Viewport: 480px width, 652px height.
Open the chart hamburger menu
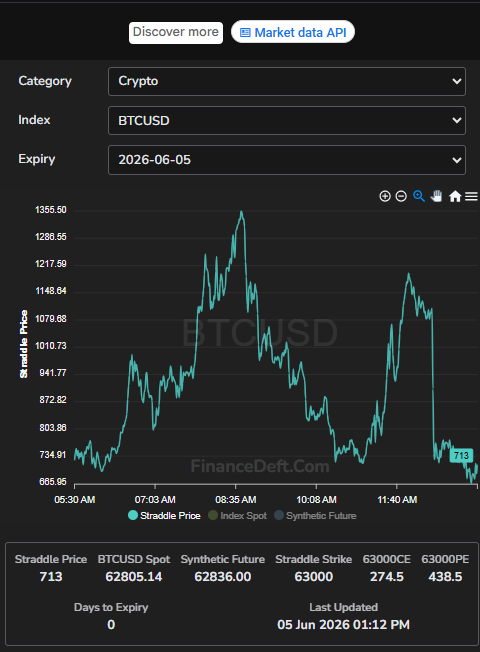[x=471, y=196]
